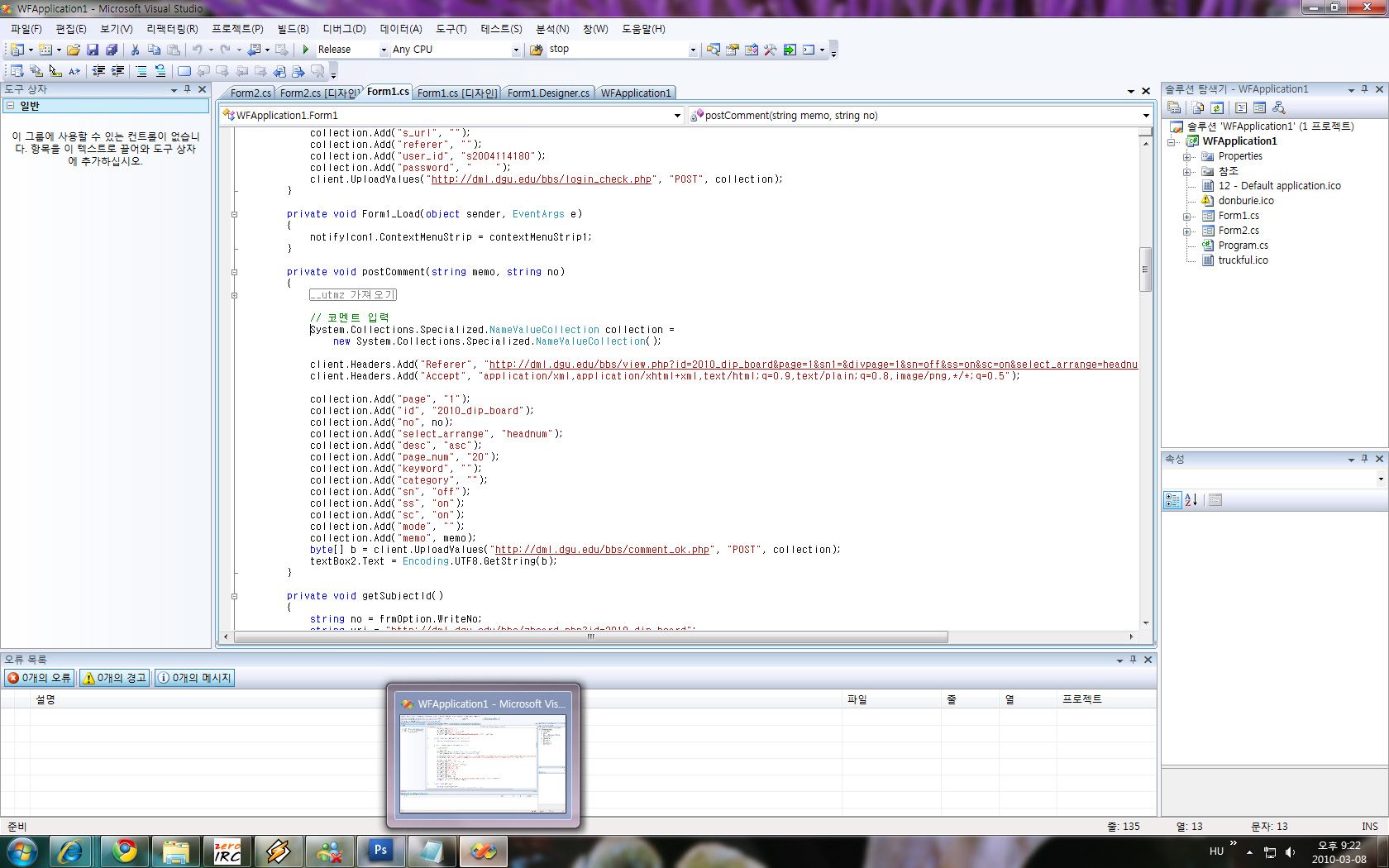The width and height of the screenshot is (1389, 868).
Task: Open the 빌드(B) menu
Action: tap(293, 29)
